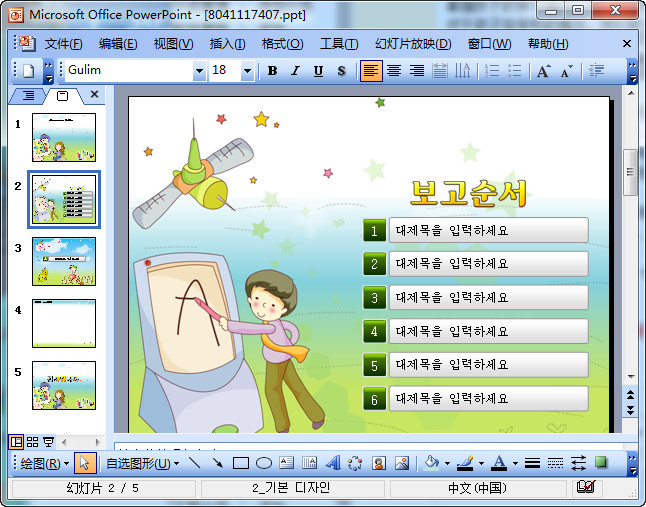Screen dimensions: 646x507
Task: Align text left
Action: pyautogui.click(x=371, y=71)
